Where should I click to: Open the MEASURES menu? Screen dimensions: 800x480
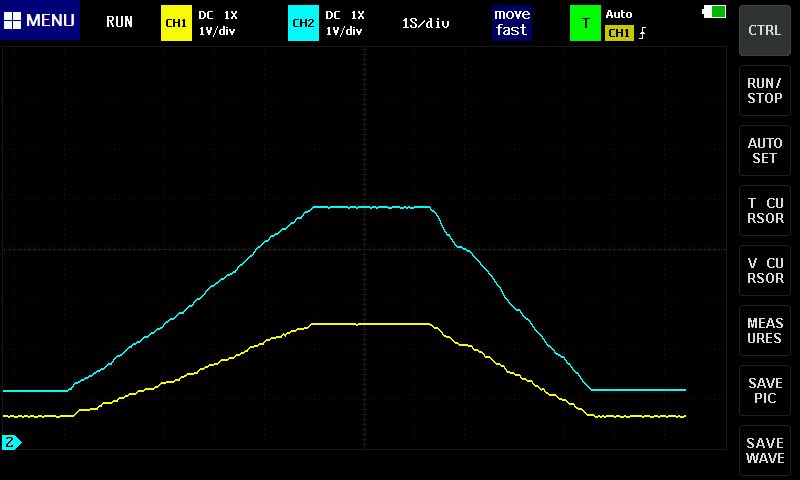pyautogui.click(x=765, y=331)
